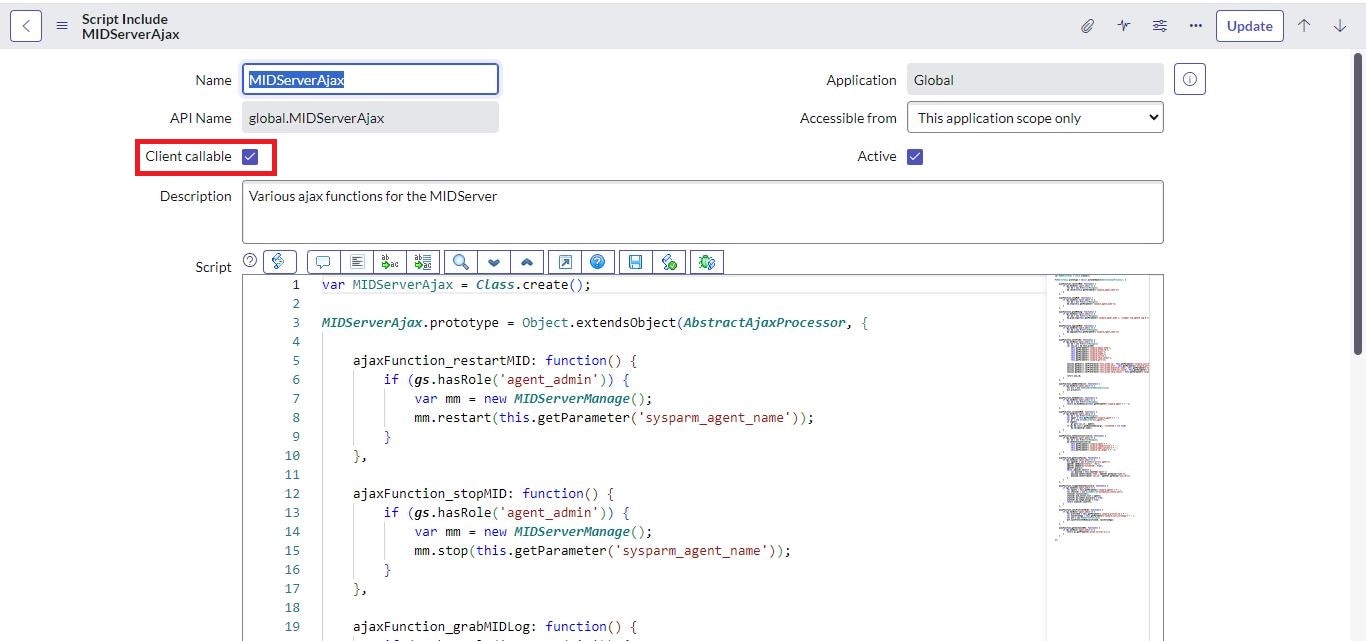
Task: Click the down arrow for next record
Action: pos(1340,26)
